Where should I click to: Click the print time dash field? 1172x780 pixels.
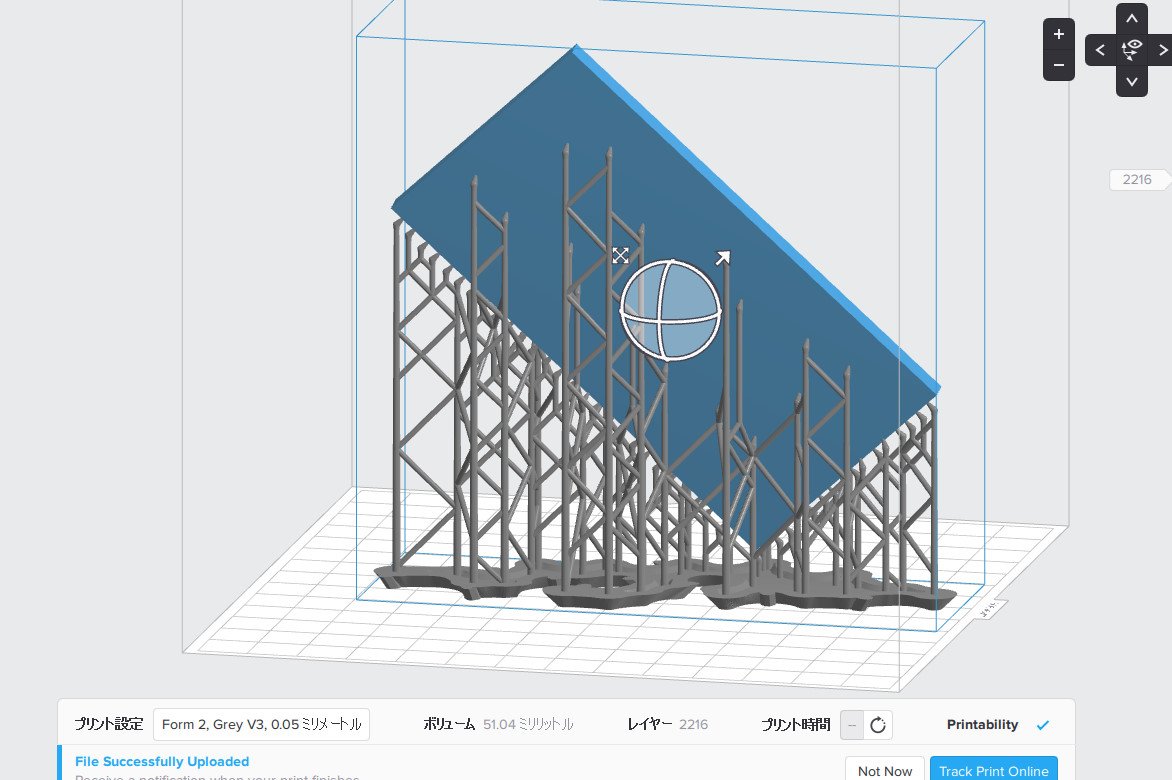click(852, 725)
